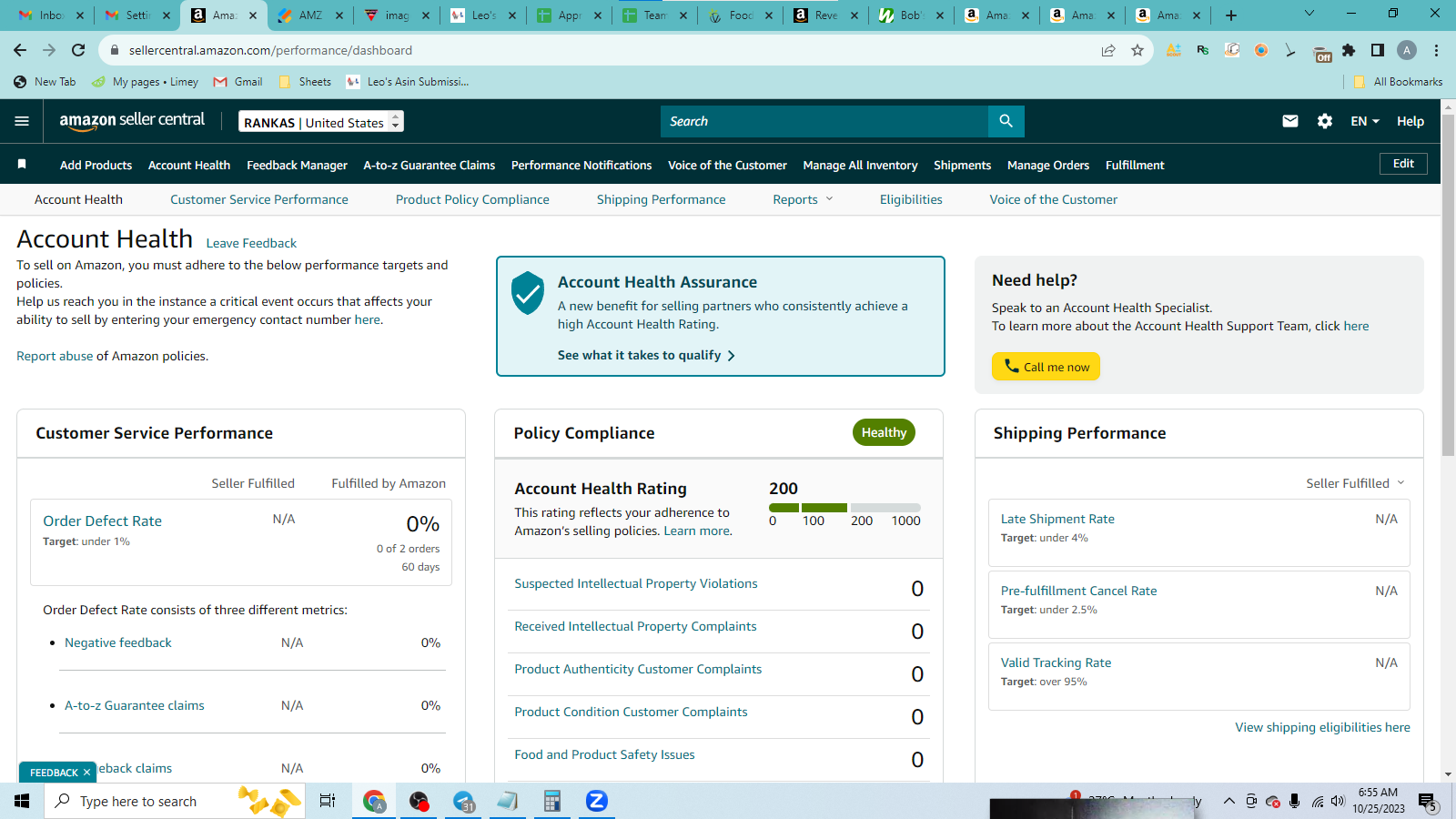The image size is (1456, 819).
Task: Open the Valid Tracking Rate link
Action: pos(1056,662)
